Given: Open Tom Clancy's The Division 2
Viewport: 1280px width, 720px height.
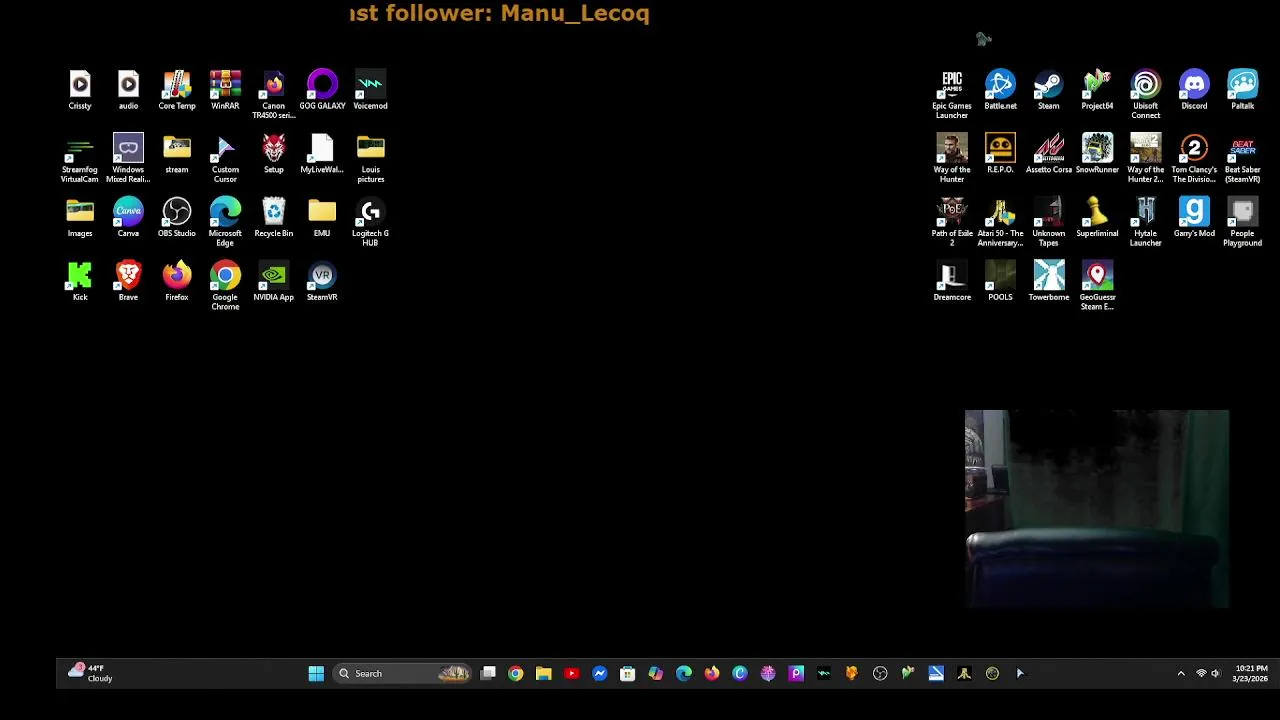Looking at the screenshot, I should coord(1194,158).
